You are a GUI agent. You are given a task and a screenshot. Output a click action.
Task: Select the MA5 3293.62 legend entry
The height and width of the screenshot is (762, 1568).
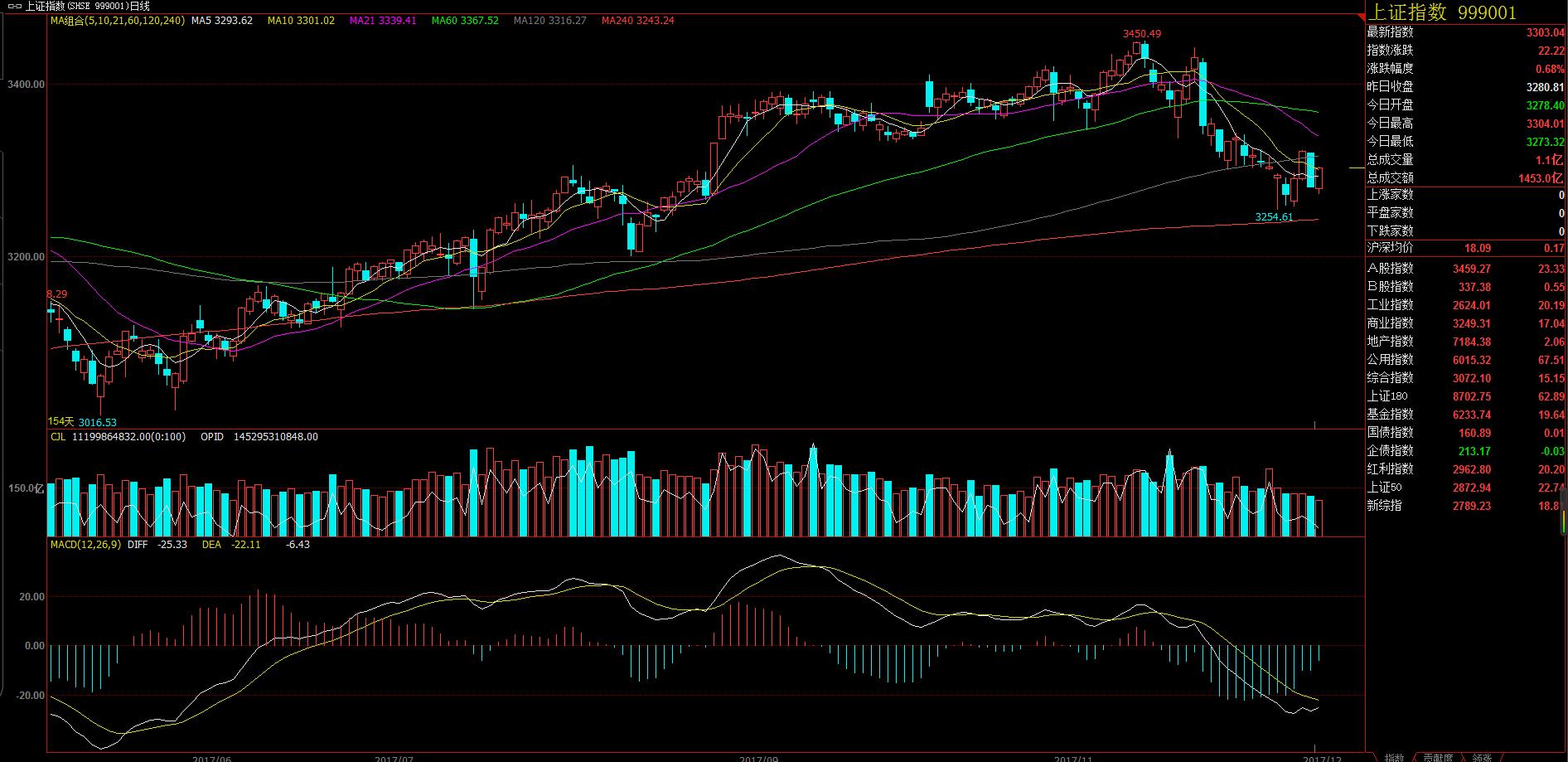[222, 21]
